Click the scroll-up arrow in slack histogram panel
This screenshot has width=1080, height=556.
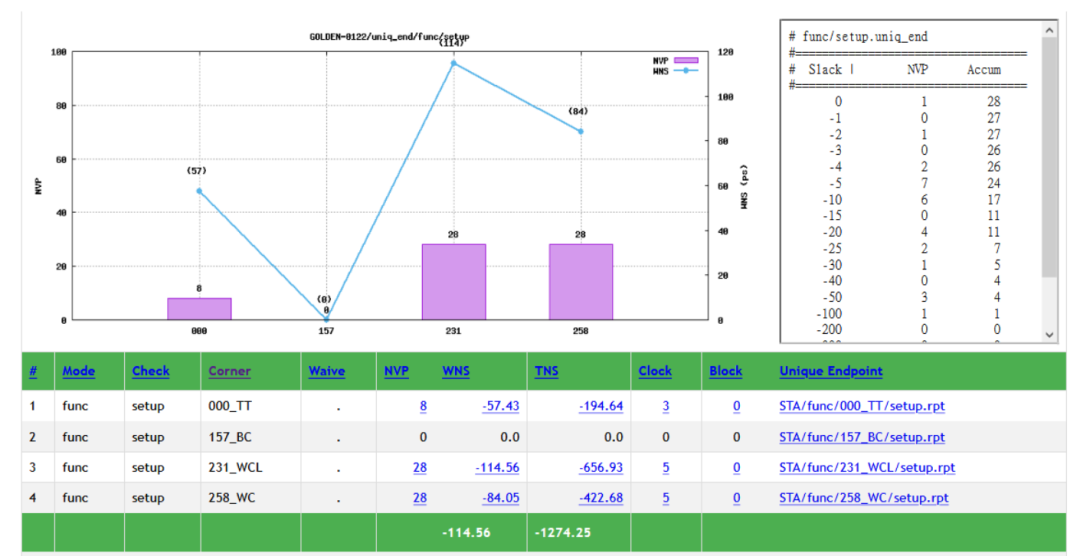pyautogui.click(x=1049, y=30)
